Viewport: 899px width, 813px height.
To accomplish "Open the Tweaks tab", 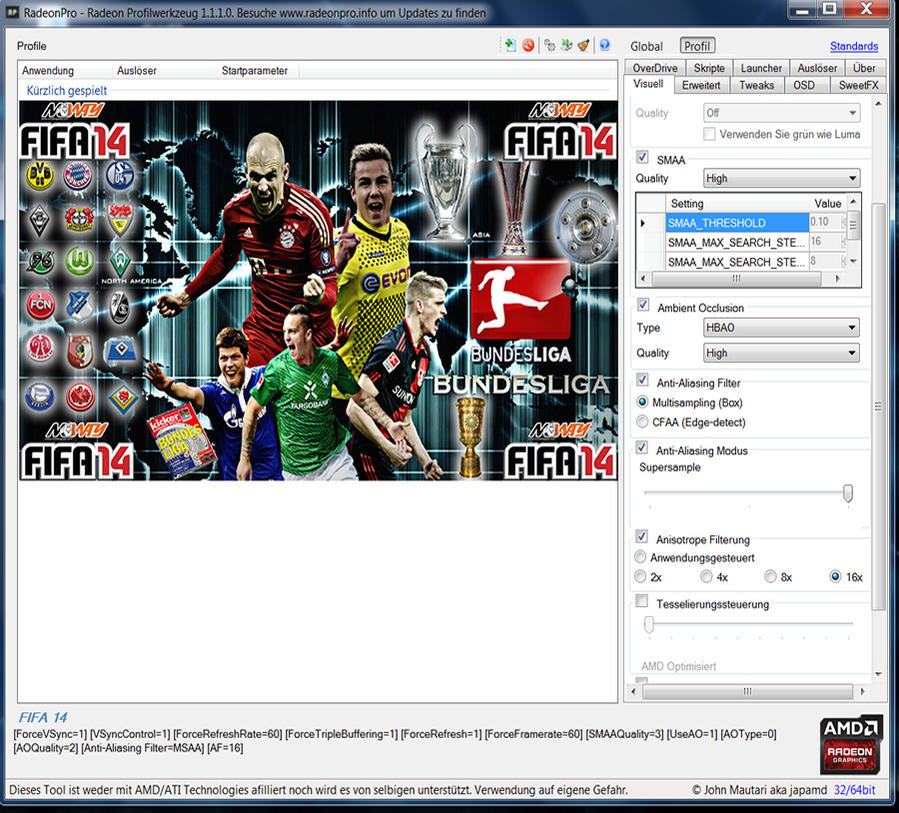I will [756, 85].
